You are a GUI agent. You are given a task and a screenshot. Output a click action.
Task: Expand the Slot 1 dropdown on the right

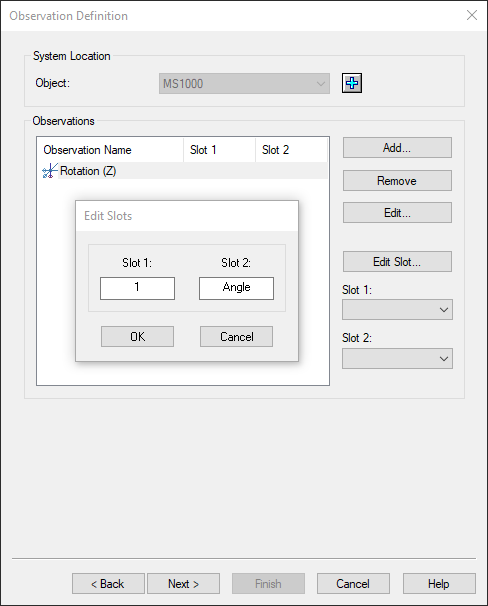tap(397, 310)
